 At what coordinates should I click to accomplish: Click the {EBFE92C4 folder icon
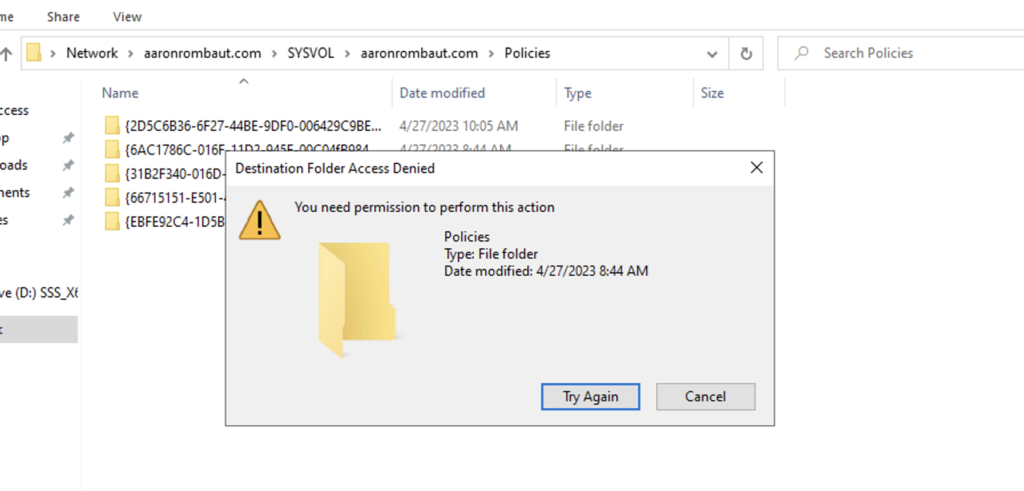pyautogui.click(x=111, y=221)
